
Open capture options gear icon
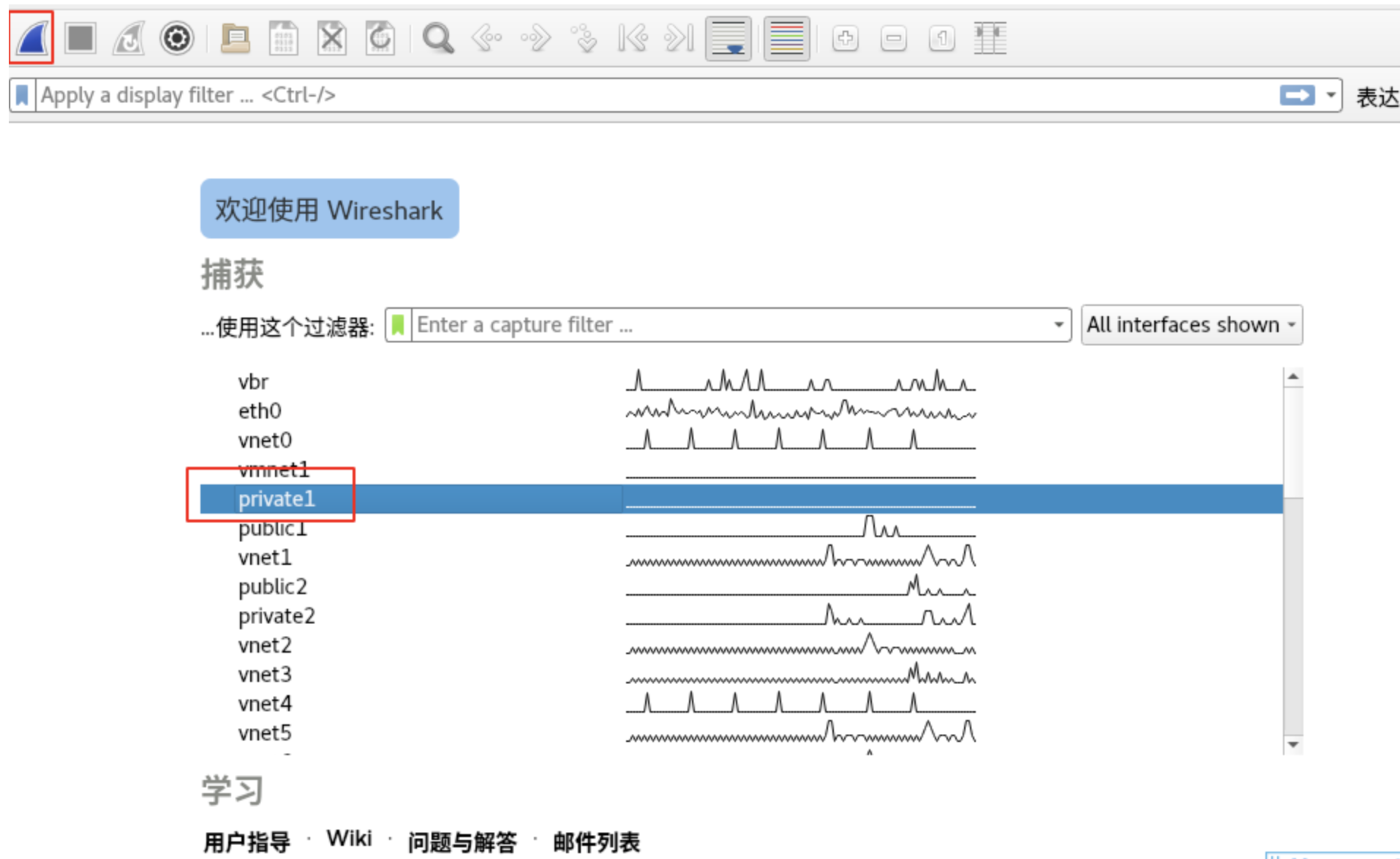177,37
